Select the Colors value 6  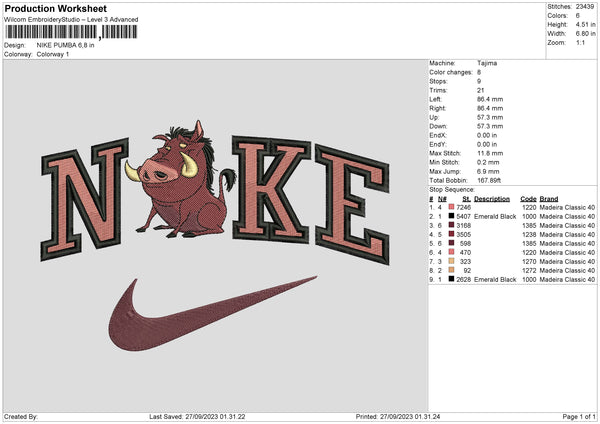(x=578, y=16)
